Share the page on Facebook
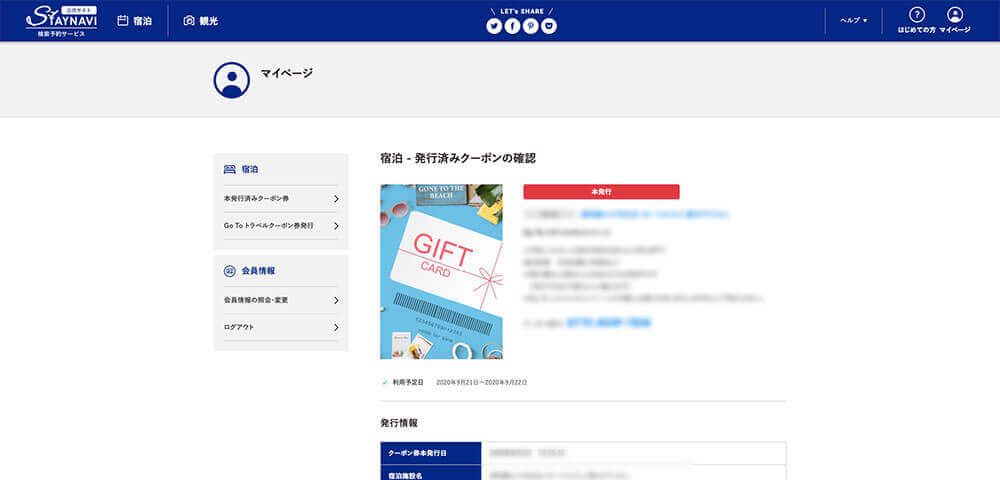1000x480 pixels. click(512, 26)
